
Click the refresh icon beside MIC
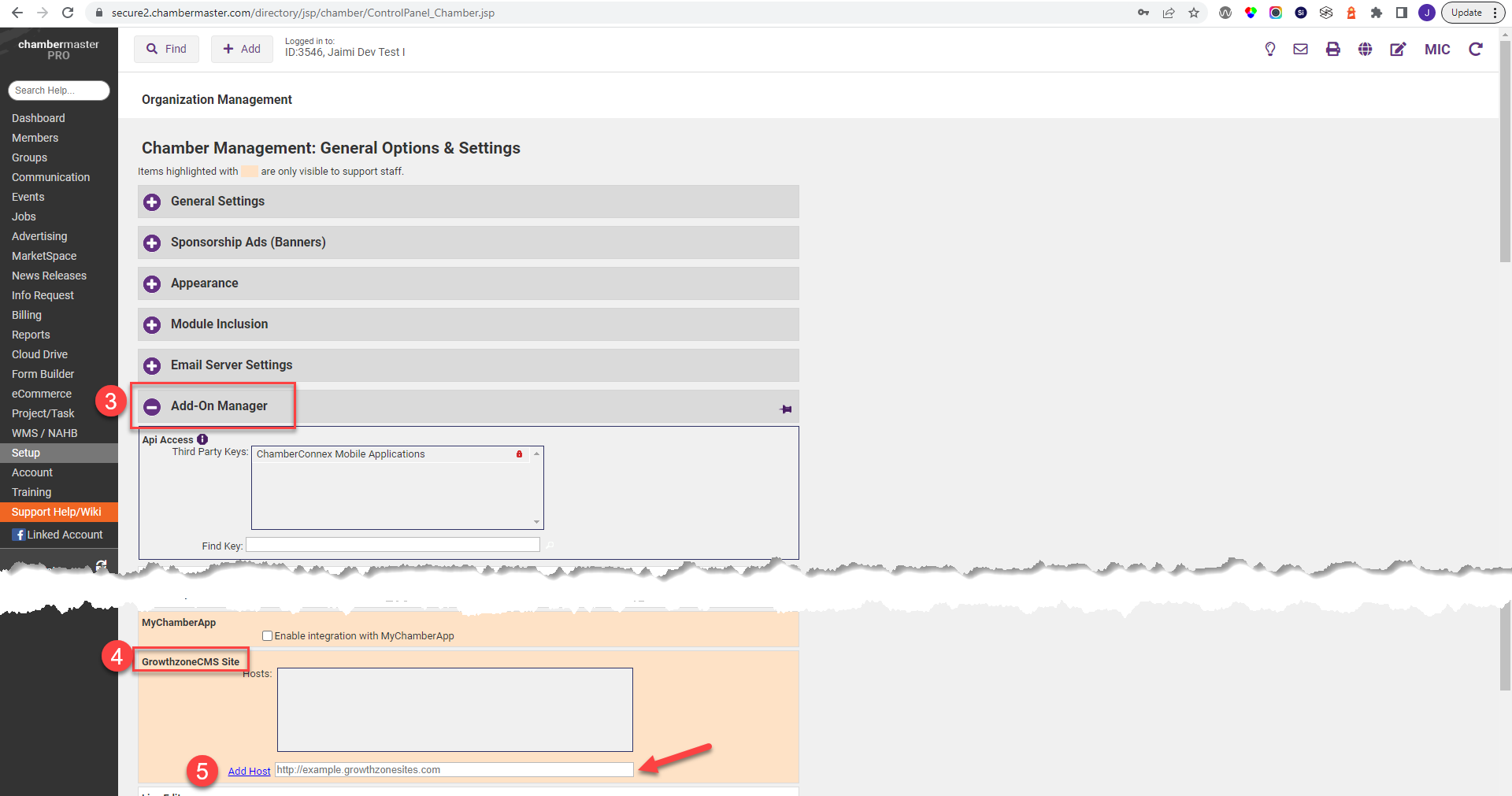point(1476,50)
